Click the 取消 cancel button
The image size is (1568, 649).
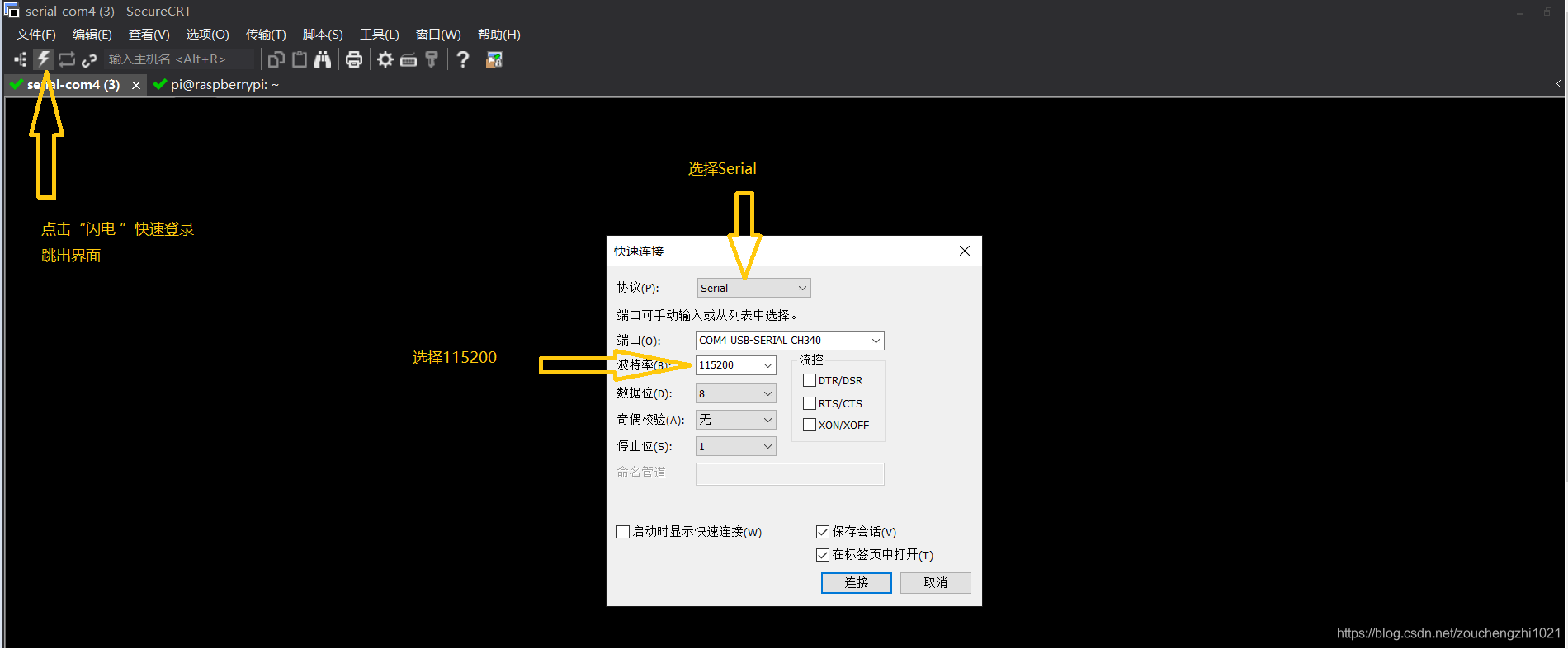tap(936, 583)
